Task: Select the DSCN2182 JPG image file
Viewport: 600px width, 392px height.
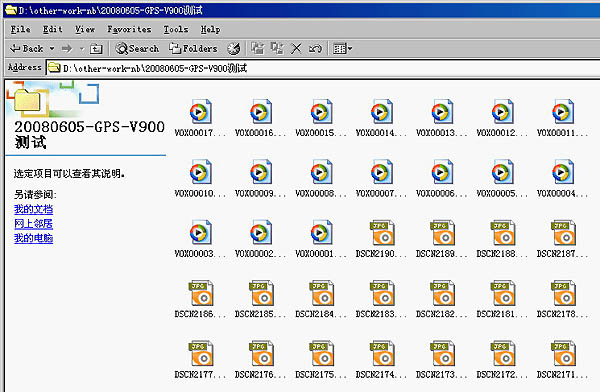Action: tap(442, 299)
